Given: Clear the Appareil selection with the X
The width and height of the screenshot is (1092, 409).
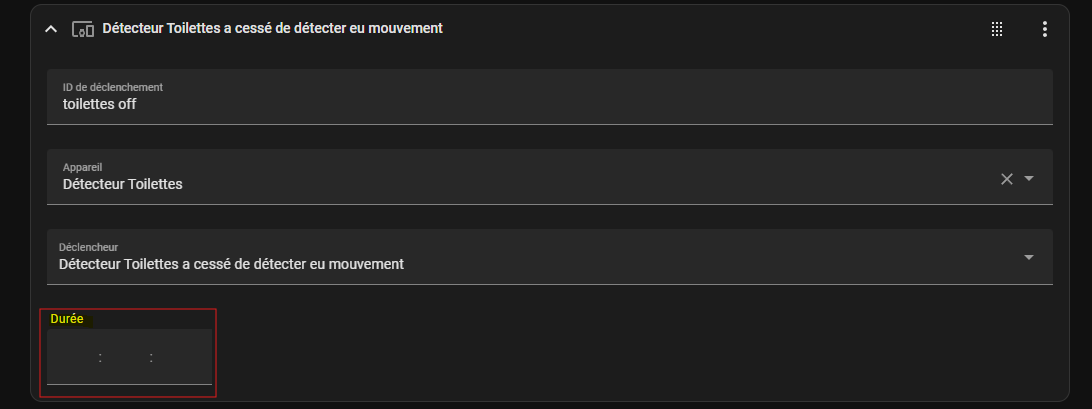Looking at the screenshot, I should pos(1007,179).
